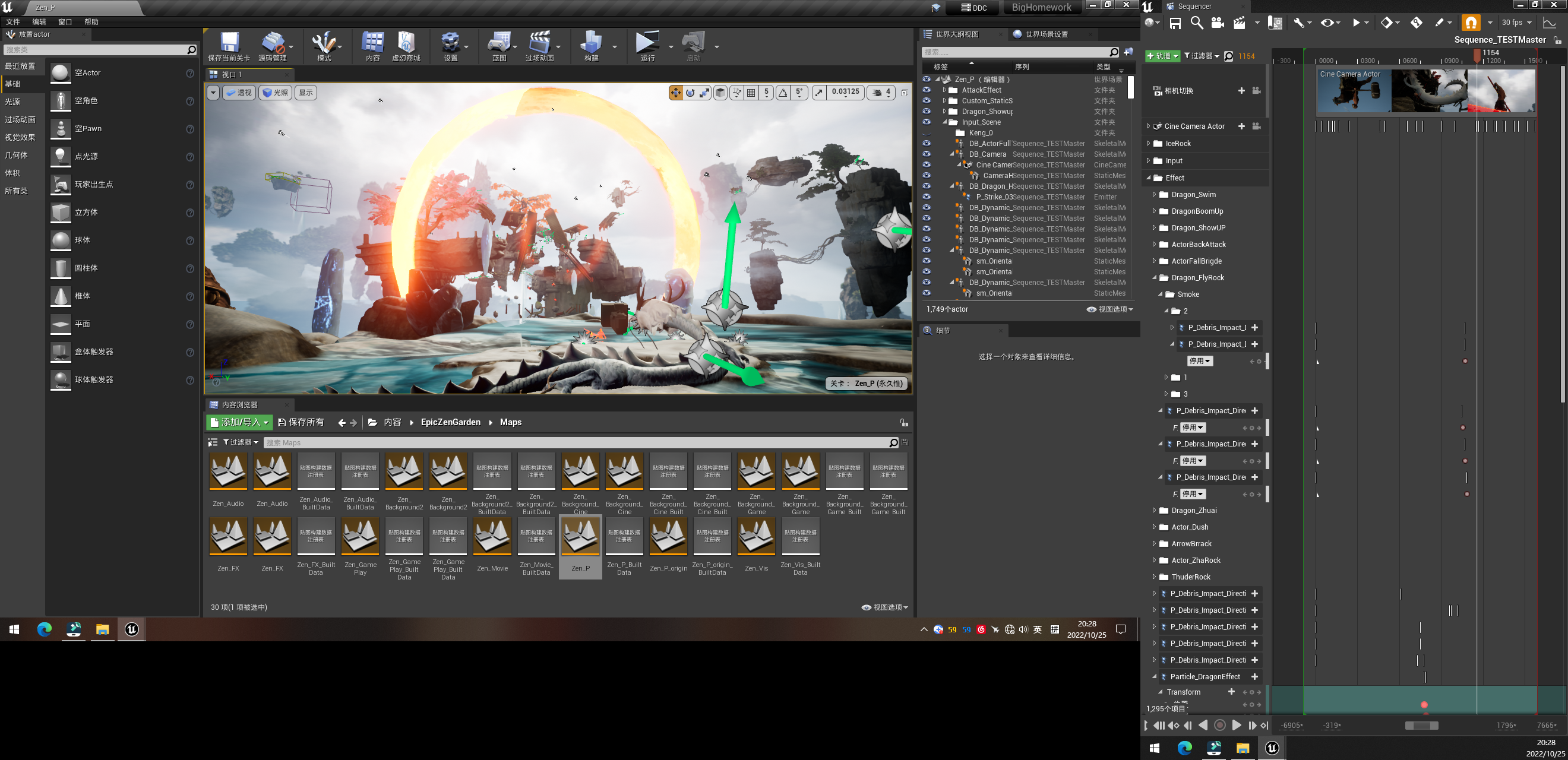Click the Sequencer wrench actions icon

point(1298,23)
